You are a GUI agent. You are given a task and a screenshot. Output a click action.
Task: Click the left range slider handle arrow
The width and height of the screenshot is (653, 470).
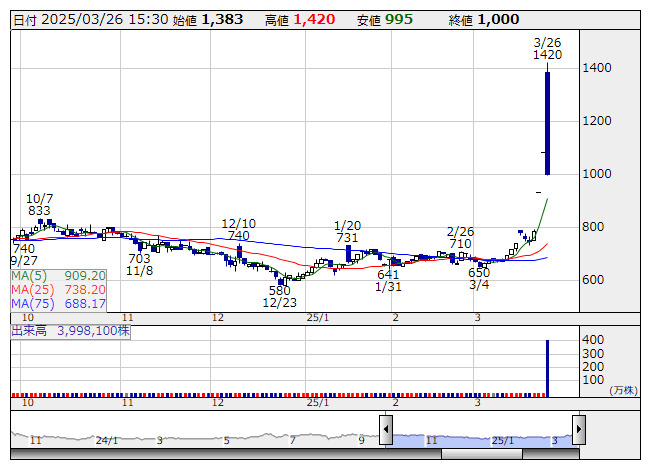(386, 429)
